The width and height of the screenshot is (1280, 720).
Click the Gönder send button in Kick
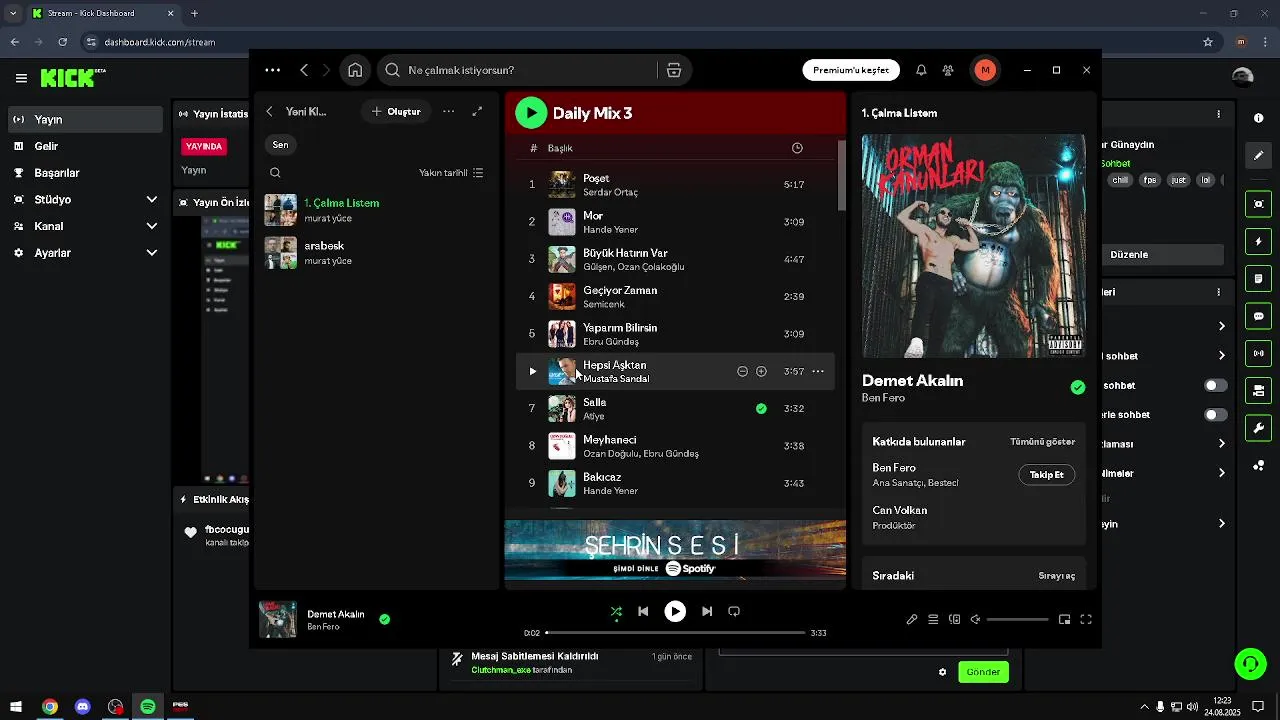pos(983,672)
